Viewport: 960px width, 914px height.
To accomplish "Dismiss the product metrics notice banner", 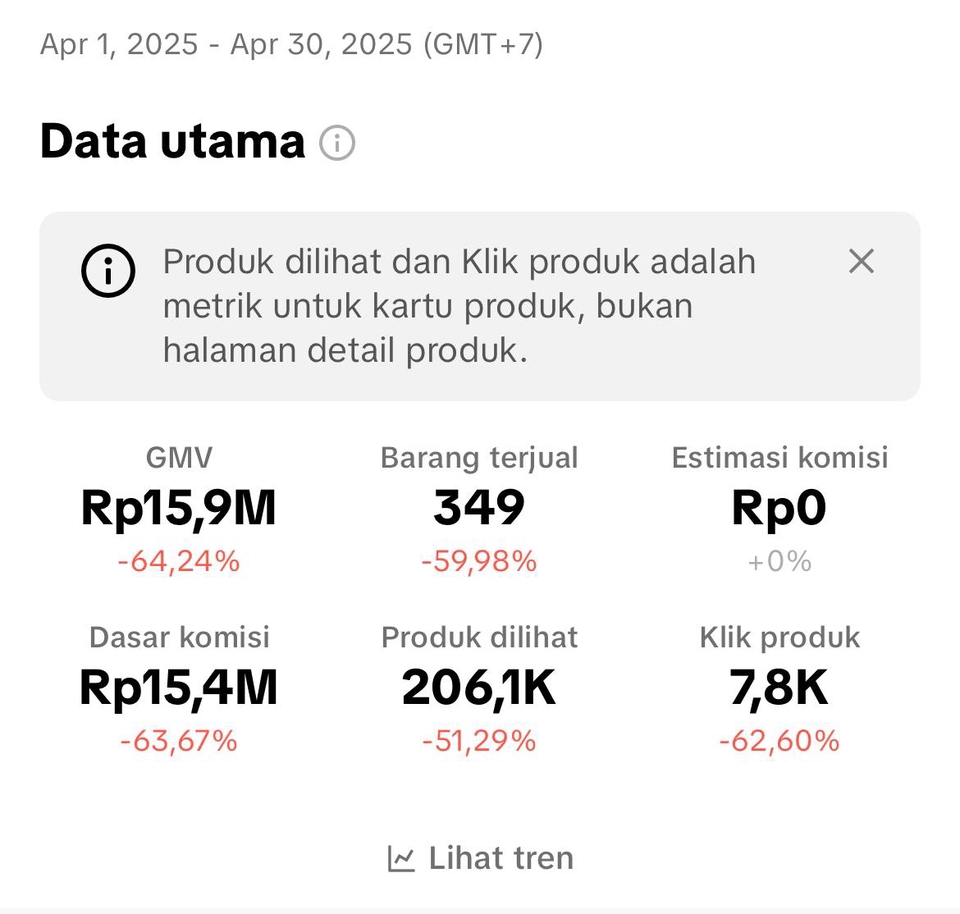I will click(x=861, y=262).
